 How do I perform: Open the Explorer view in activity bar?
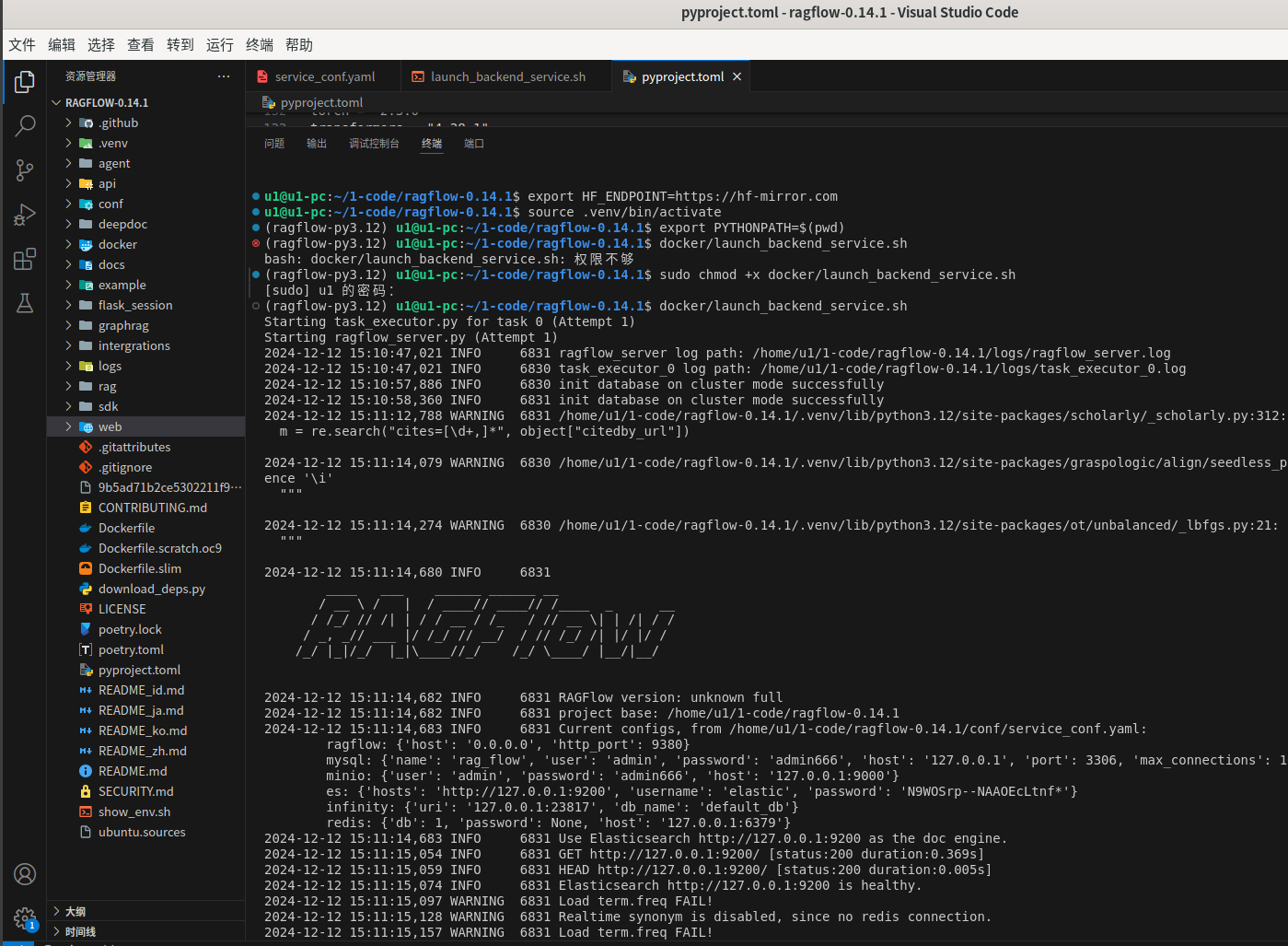tap(25, 82)
